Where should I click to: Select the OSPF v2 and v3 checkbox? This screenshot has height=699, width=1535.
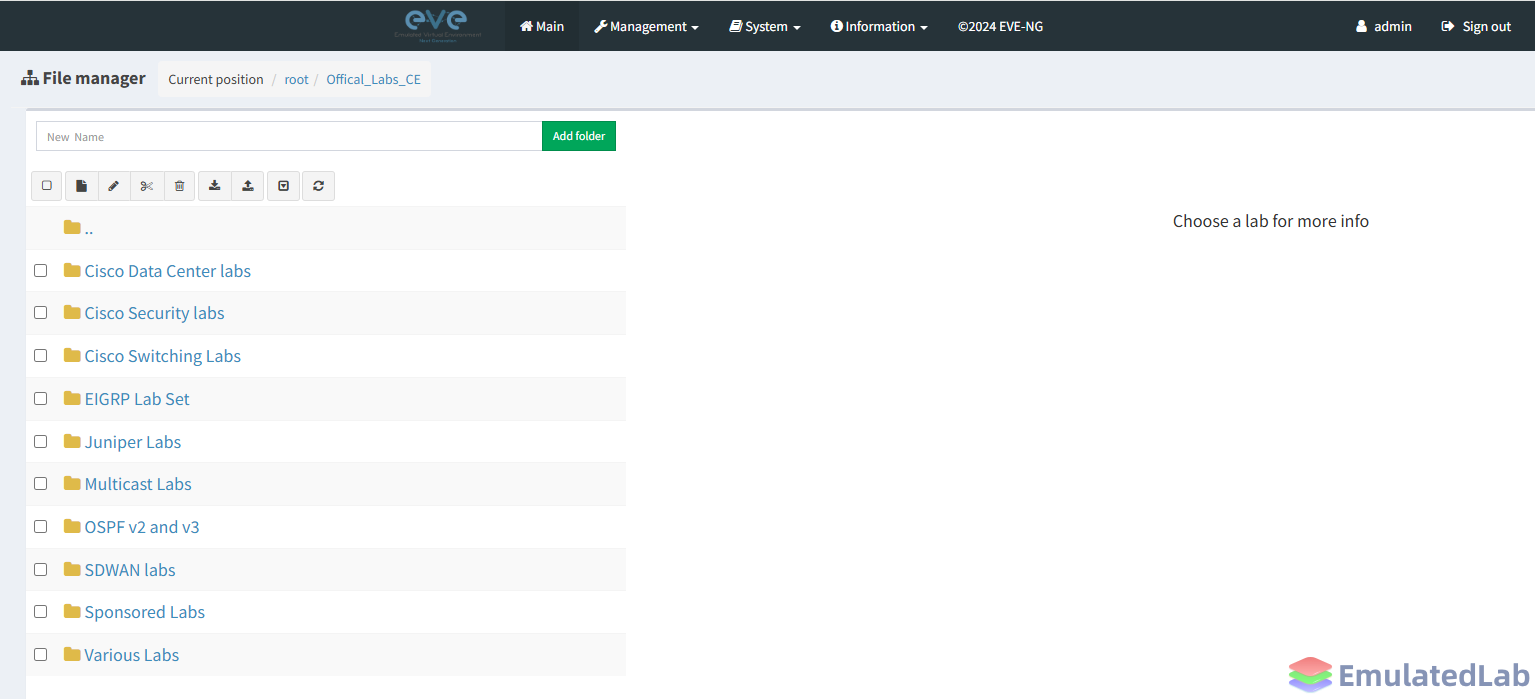tap(41, 526)
